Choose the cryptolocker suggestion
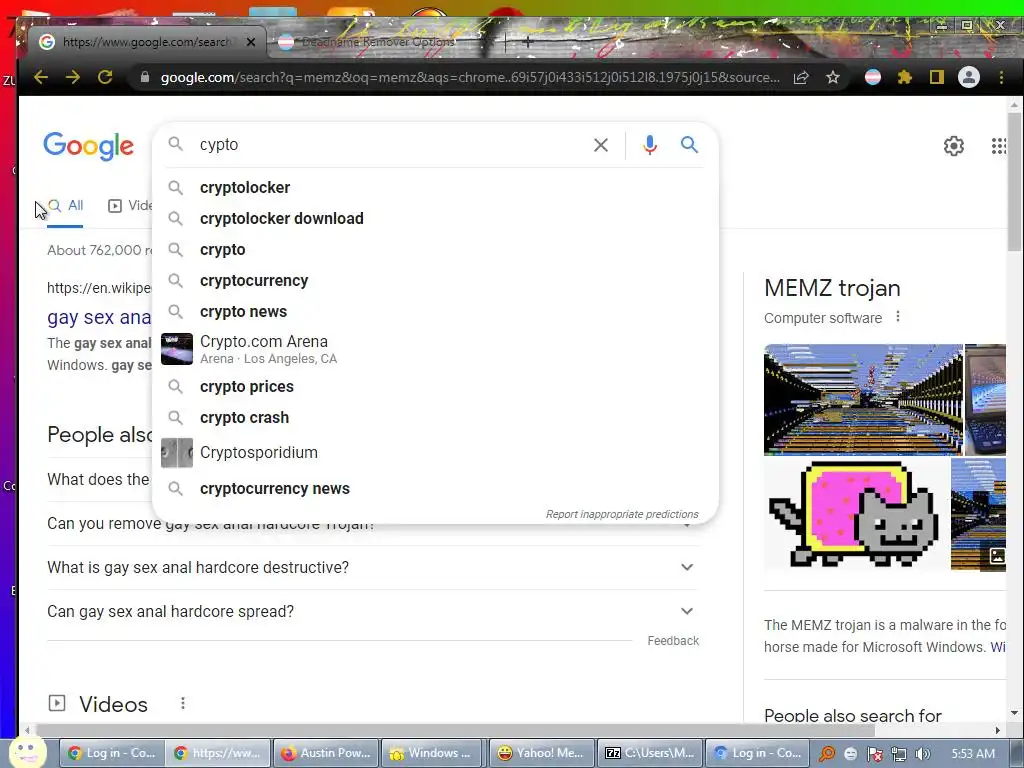1024x768 pixels. [x=435, y=187]
